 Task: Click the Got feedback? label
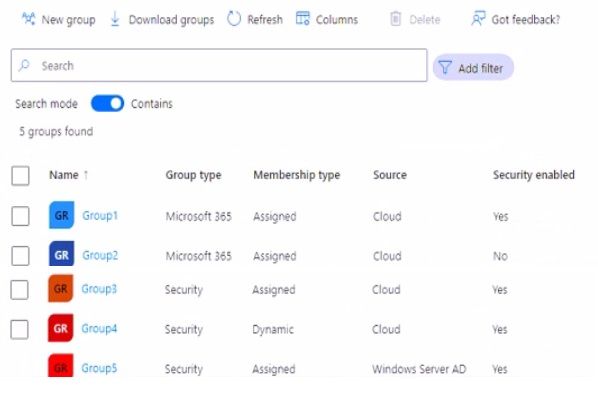(x=526, y=19)
